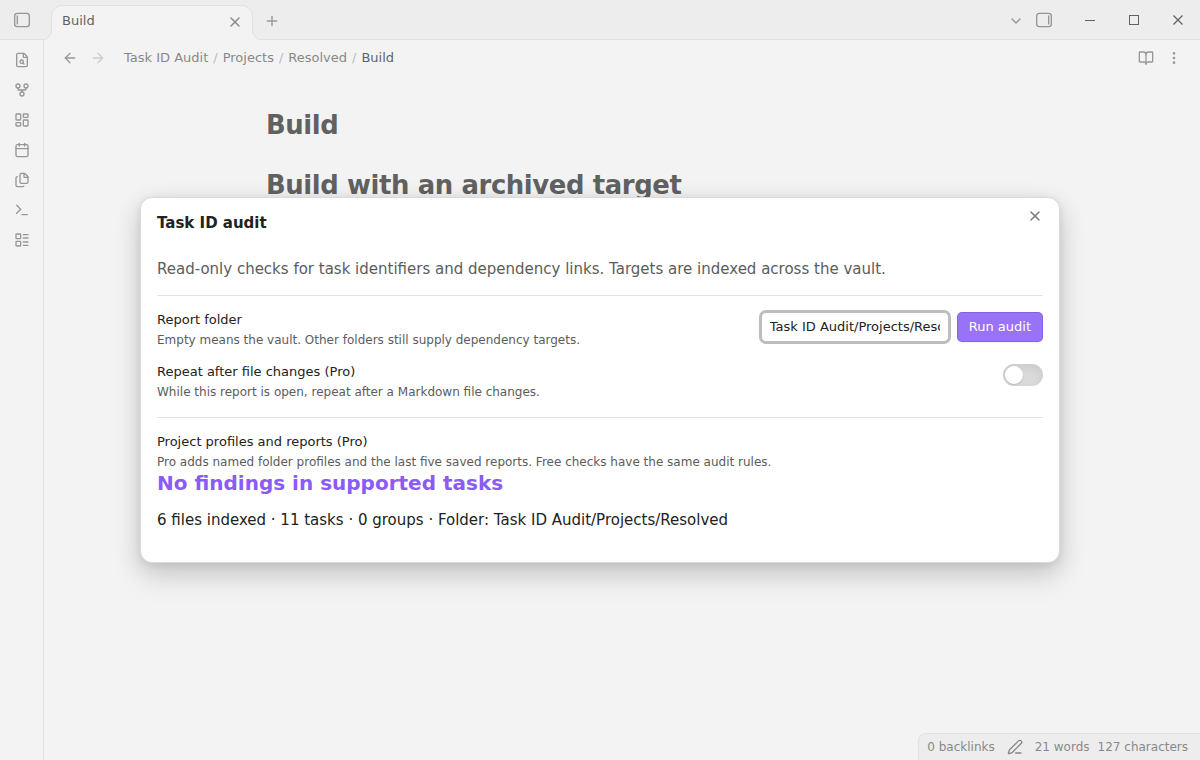The image size is (1200, 760).
Task: Toggle the left sidebar panel icon
Action: [22, 20]
